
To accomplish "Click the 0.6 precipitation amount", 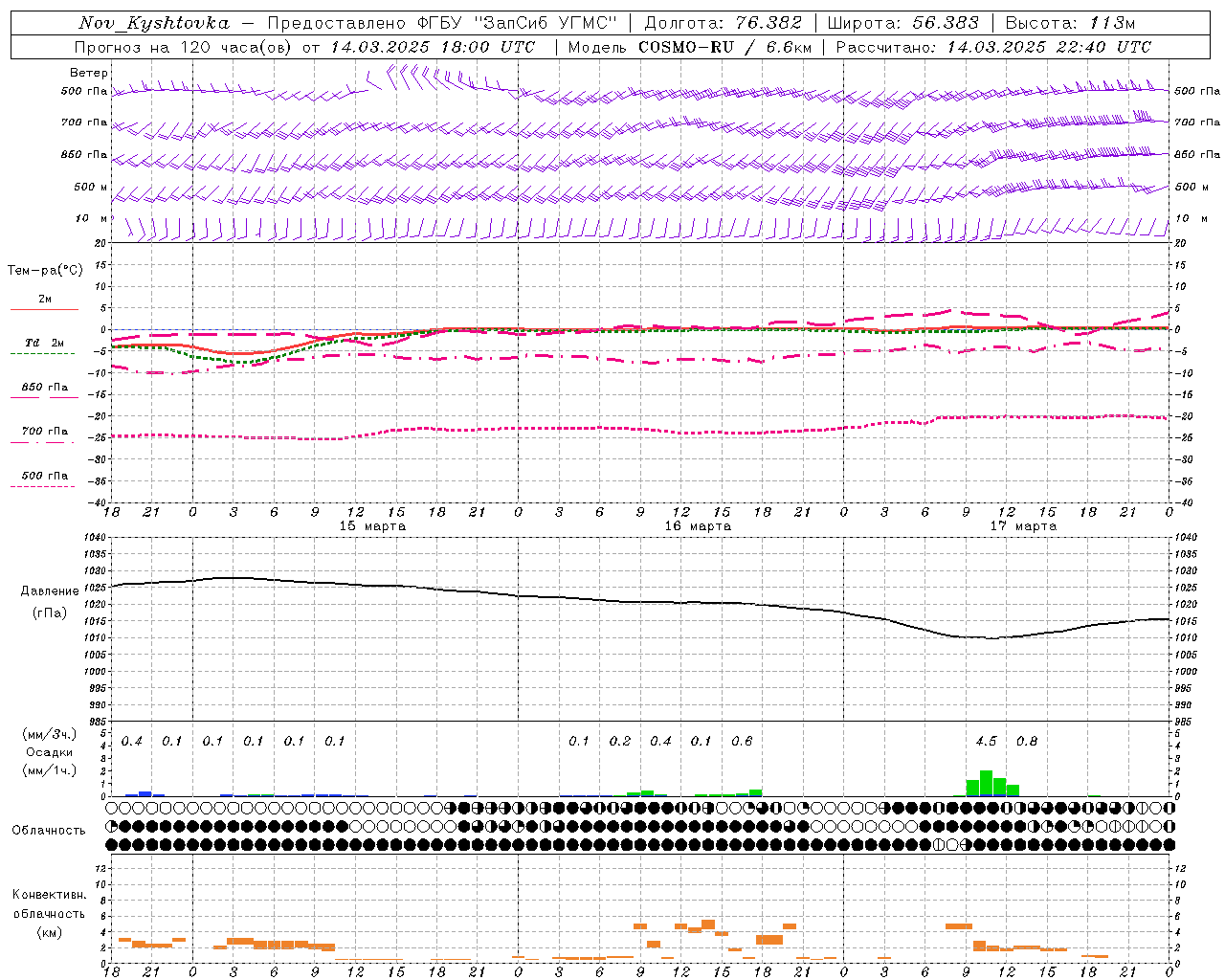I will coord(742,742).
